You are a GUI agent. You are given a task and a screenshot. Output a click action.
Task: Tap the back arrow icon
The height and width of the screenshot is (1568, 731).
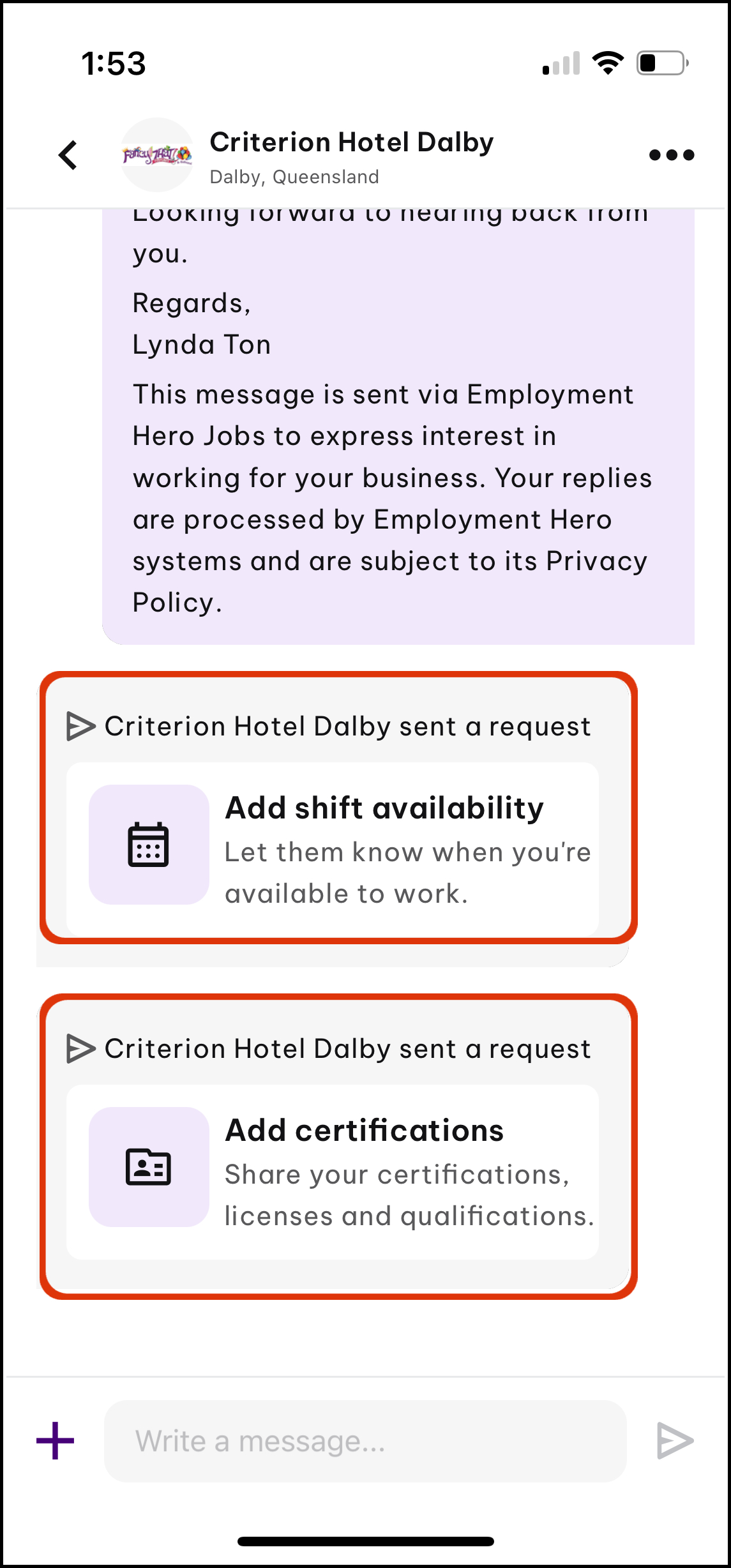(x=68, y=155)
